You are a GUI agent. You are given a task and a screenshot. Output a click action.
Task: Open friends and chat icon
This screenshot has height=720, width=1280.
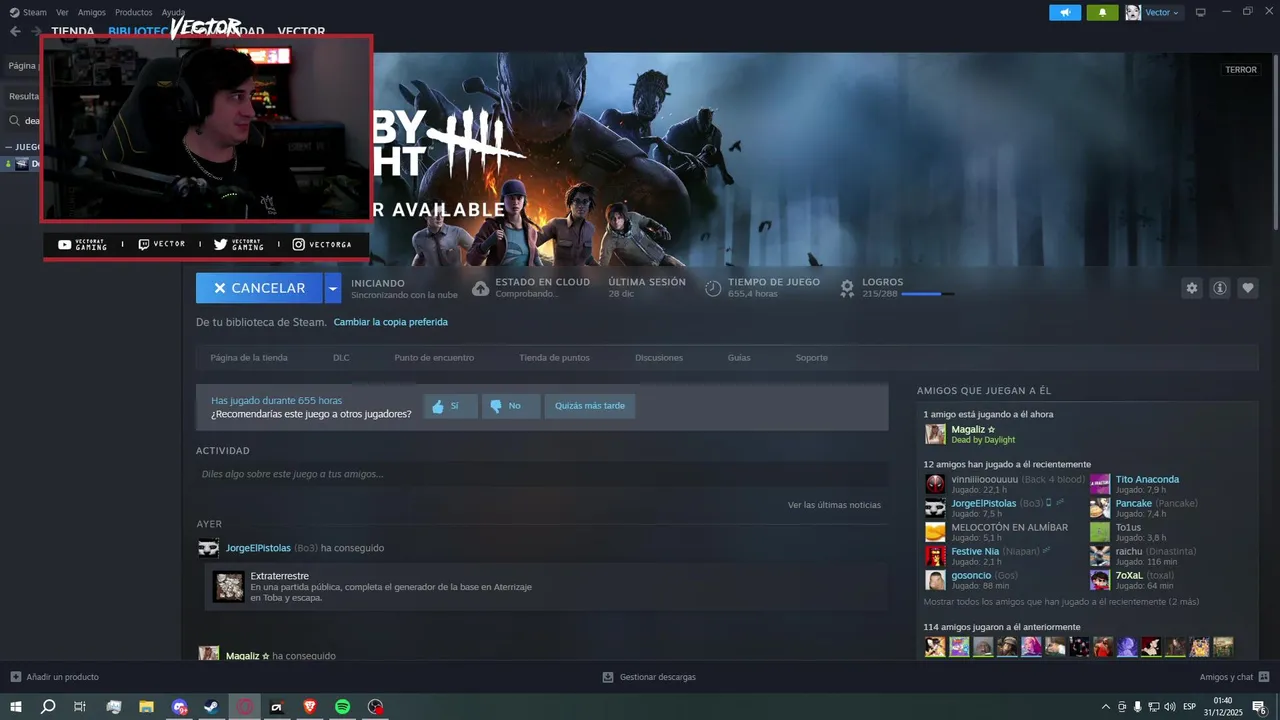click(1264, 677)
